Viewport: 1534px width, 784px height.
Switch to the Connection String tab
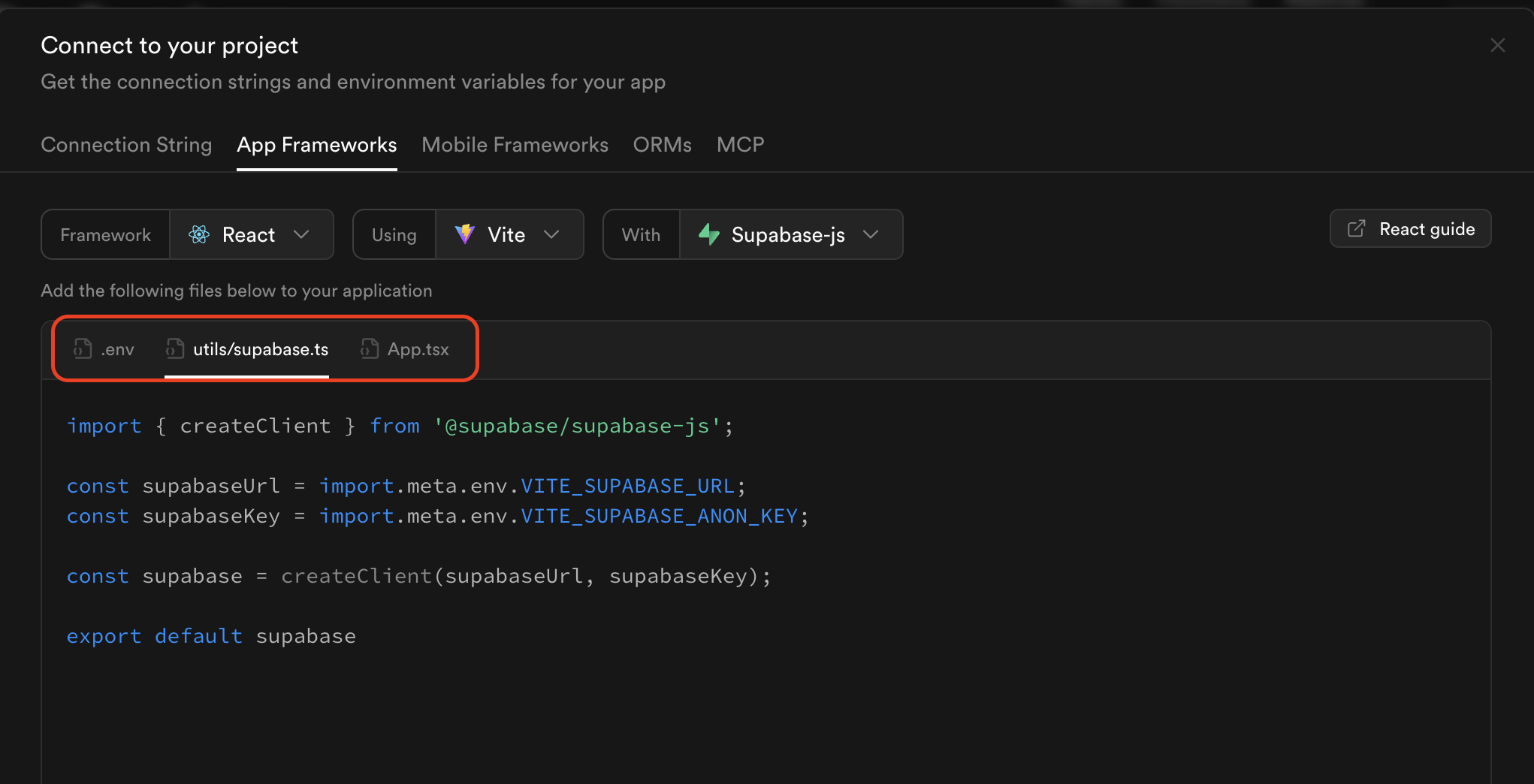pyautogui.click(x=126, y=144)
